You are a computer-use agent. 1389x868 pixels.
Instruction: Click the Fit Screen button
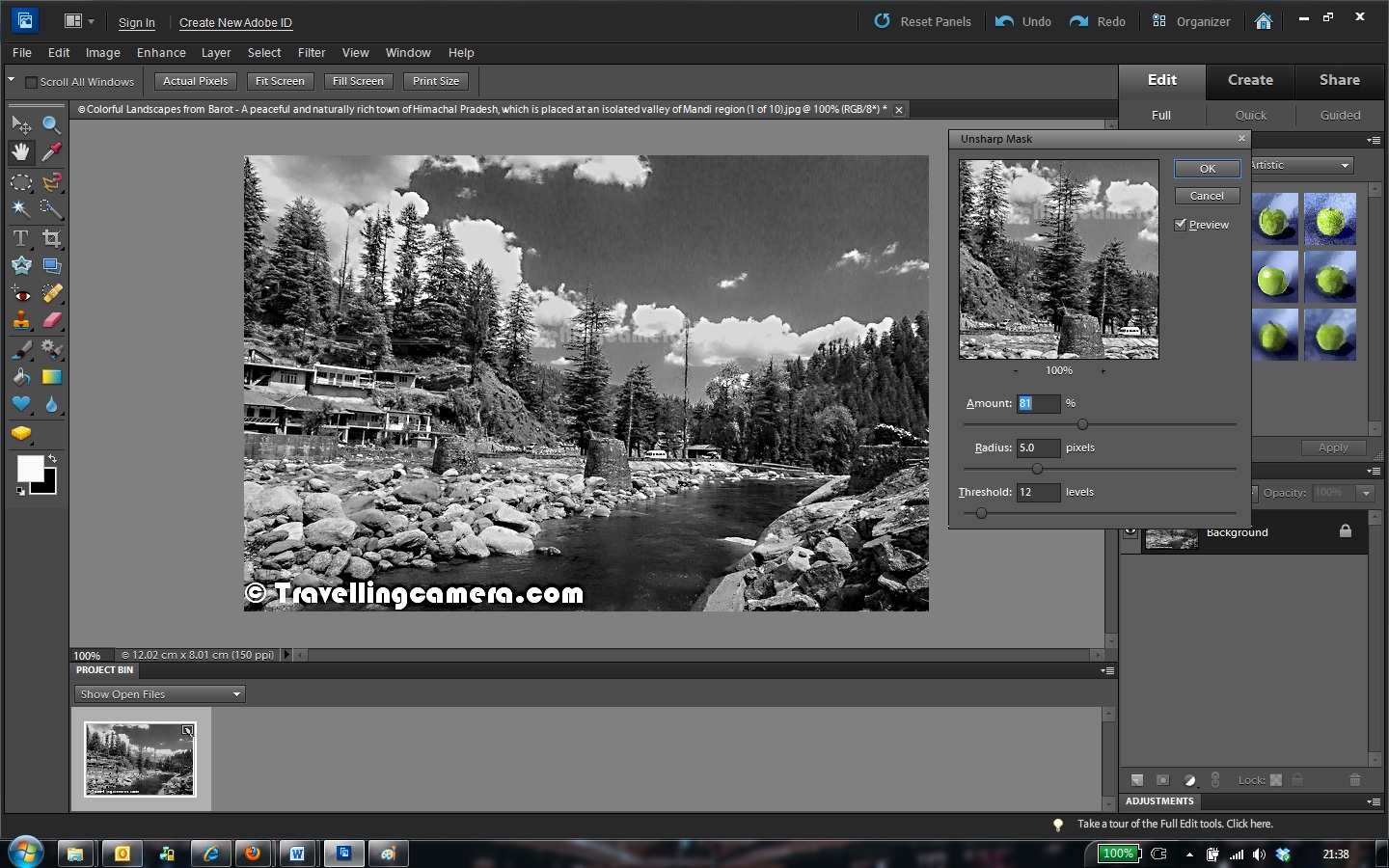[279, 81]
